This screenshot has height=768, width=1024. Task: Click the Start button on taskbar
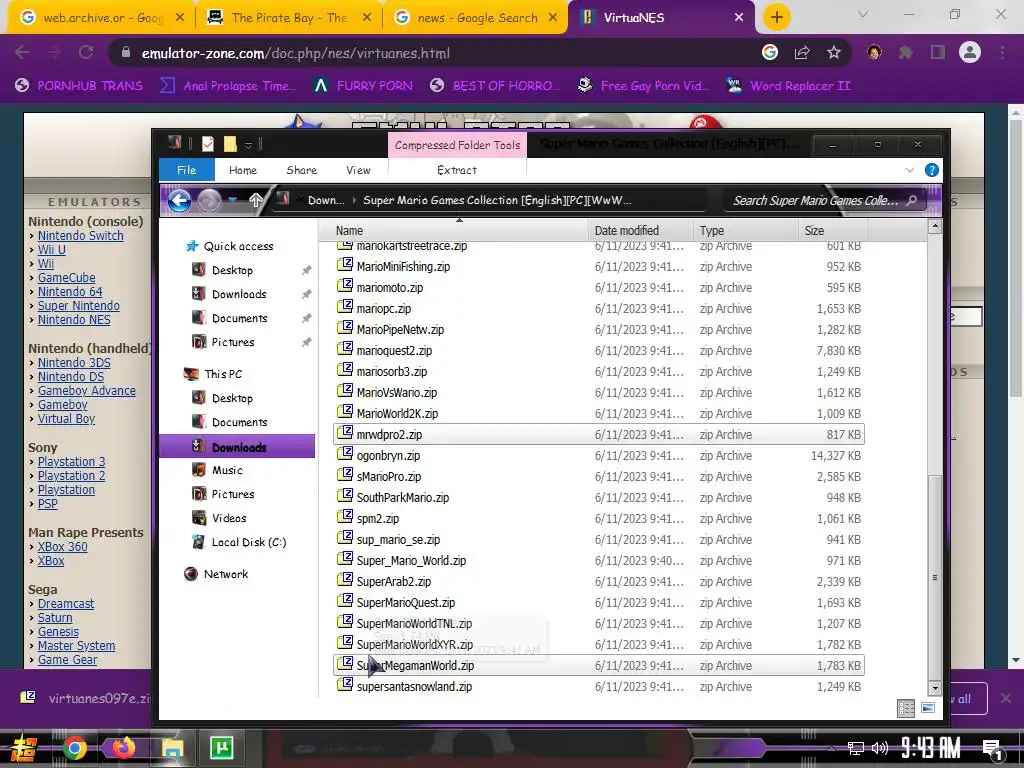(24, 748)
